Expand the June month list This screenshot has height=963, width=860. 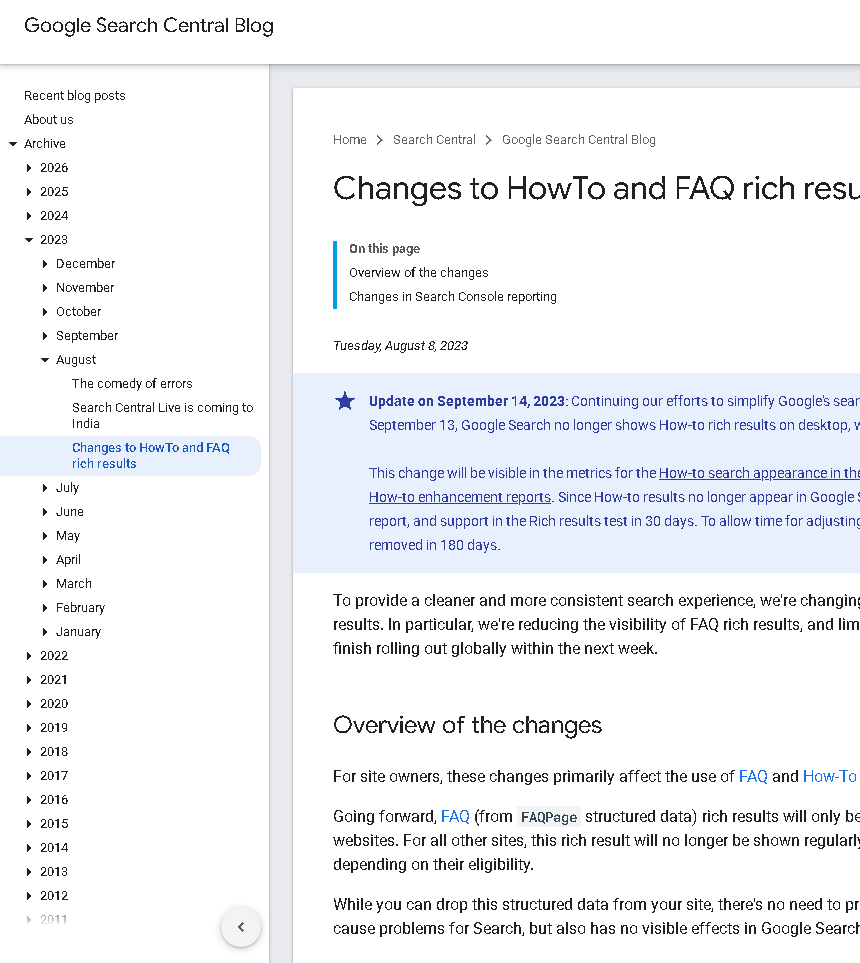click(45, 512)
